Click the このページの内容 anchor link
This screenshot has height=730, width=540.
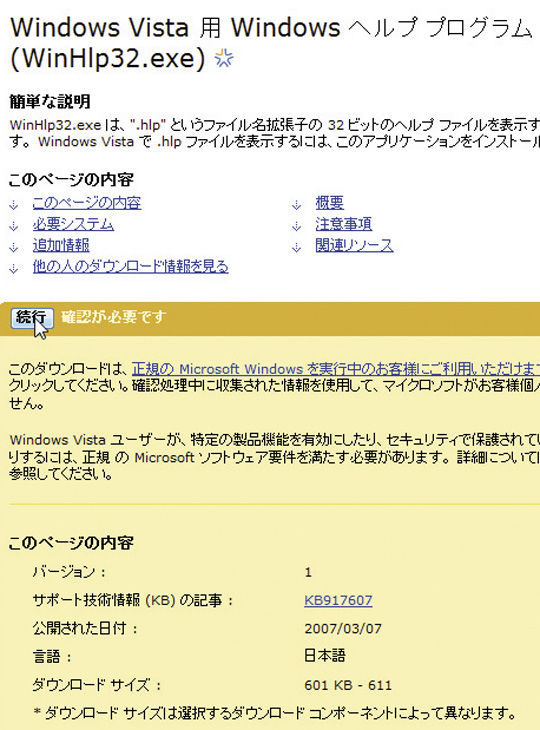tap(87, 203)
